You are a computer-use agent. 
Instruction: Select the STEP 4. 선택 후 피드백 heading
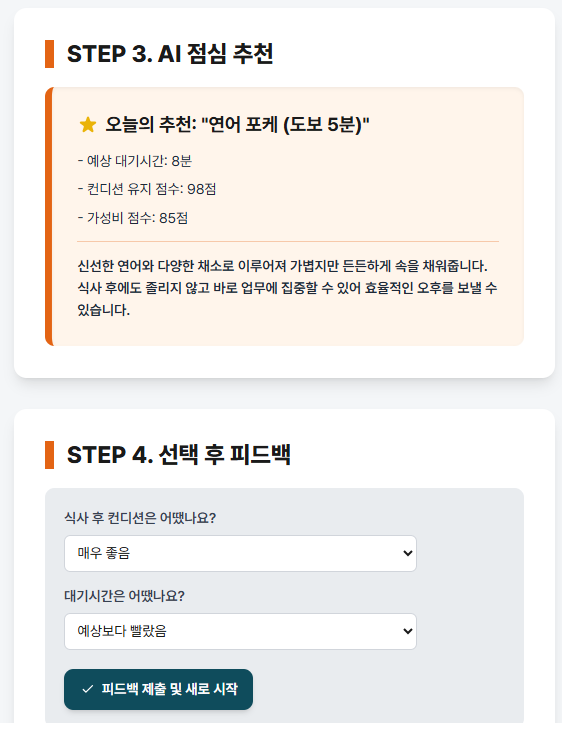(x=179, y=455)
